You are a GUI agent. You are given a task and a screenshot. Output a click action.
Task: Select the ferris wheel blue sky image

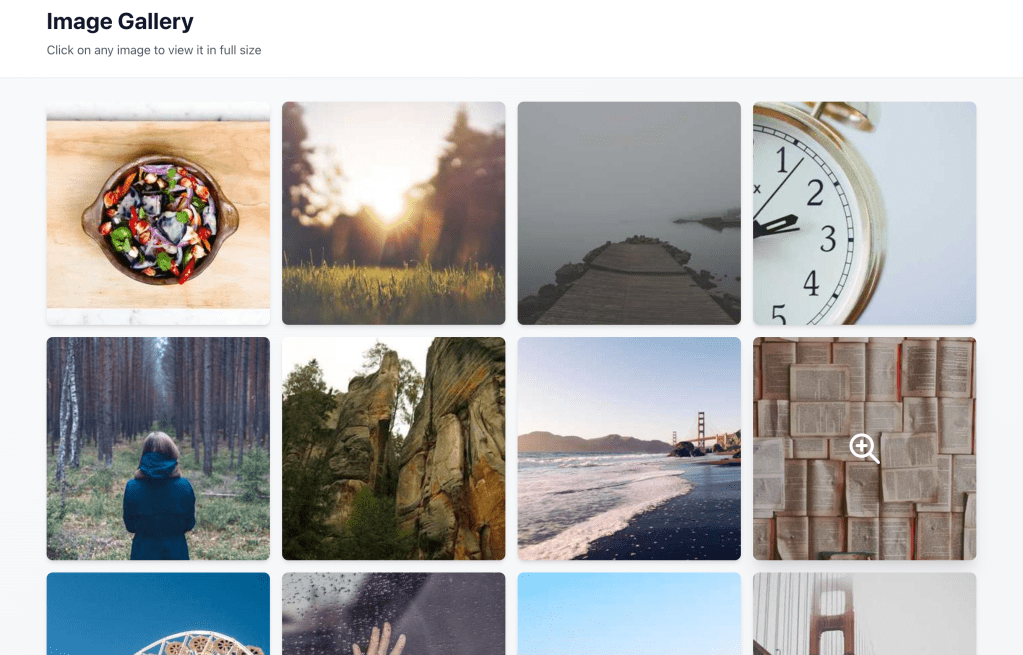pyautogui.click(x=158, y=614)
